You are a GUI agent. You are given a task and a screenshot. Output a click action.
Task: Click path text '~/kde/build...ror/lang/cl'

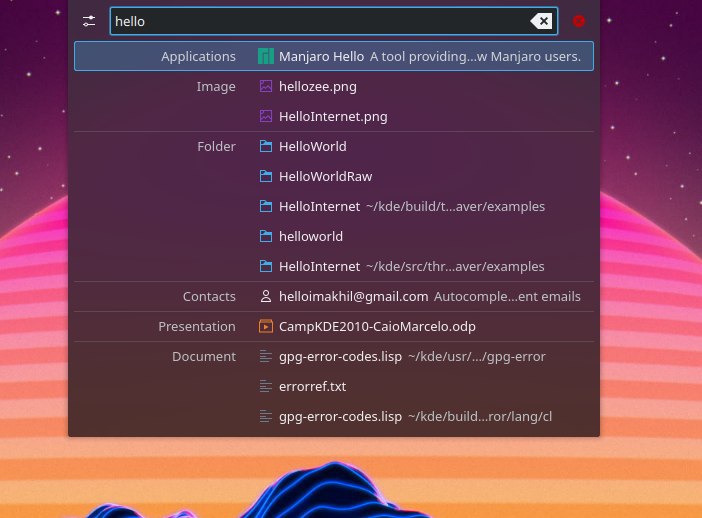(x=480, y=416)
